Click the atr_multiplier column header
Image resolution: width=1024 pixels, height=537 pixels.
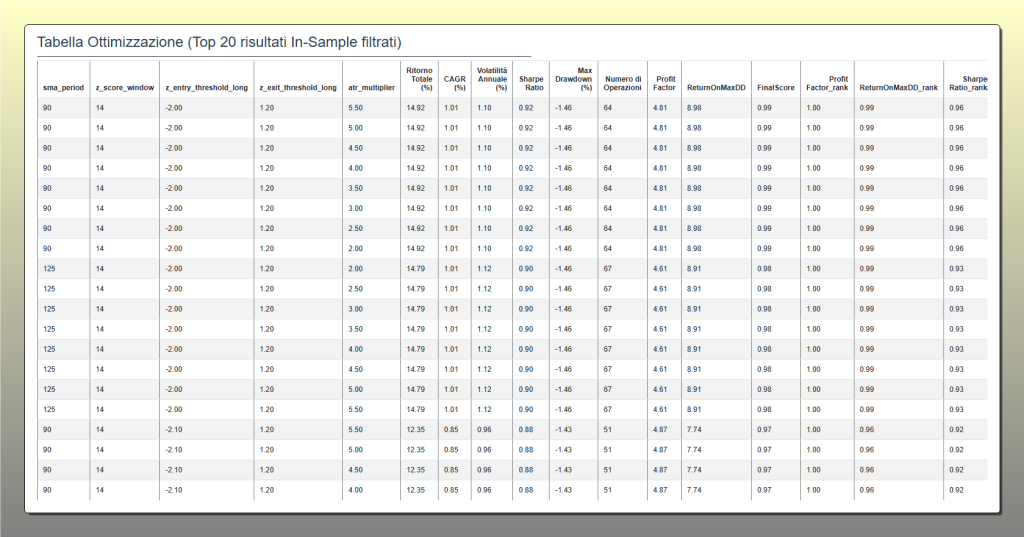(369, 88)
